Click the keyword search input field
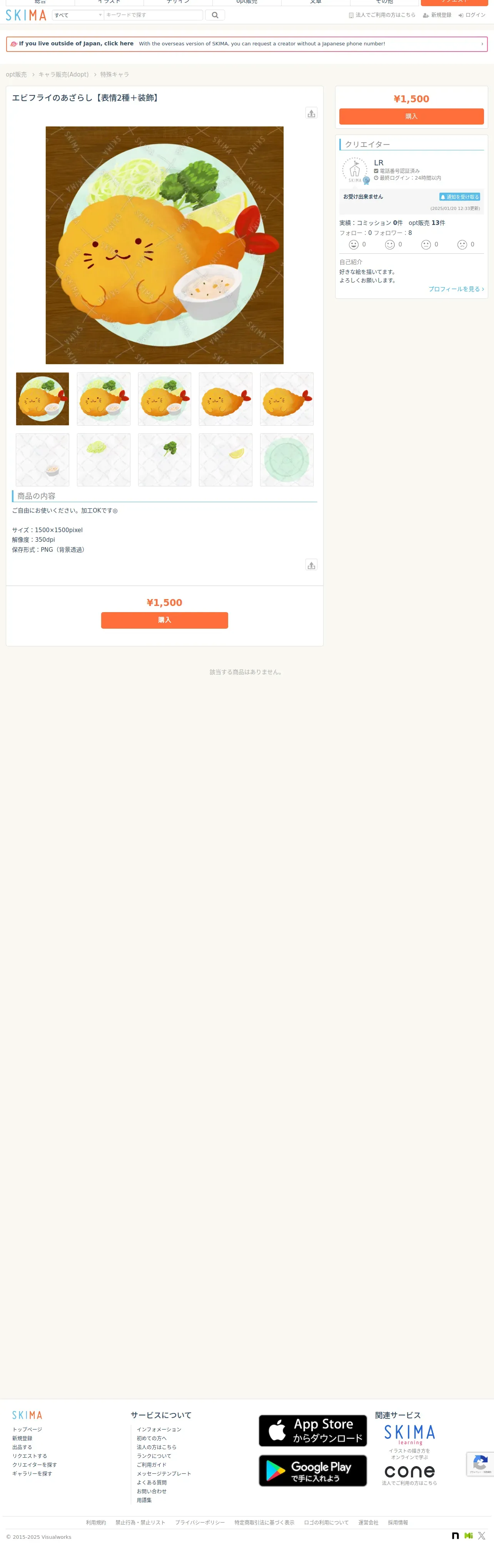494x1568 pixels. pos(153,15)
